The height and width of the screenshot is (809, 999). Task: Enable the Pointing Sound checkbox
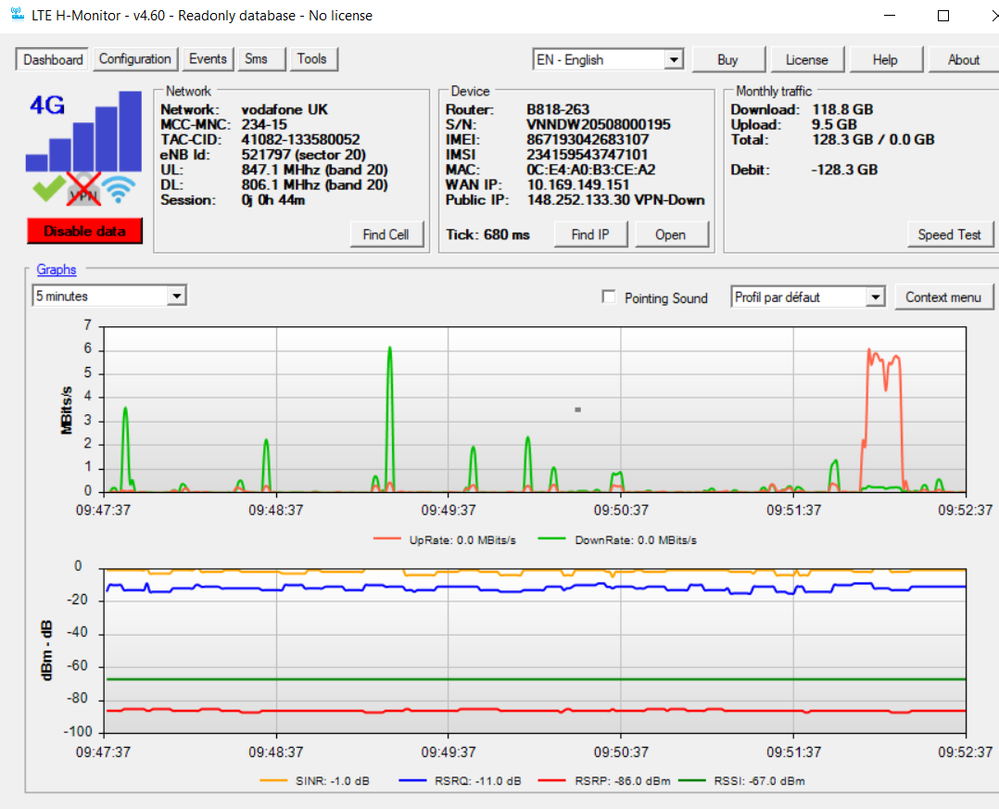tap(608, 297)
